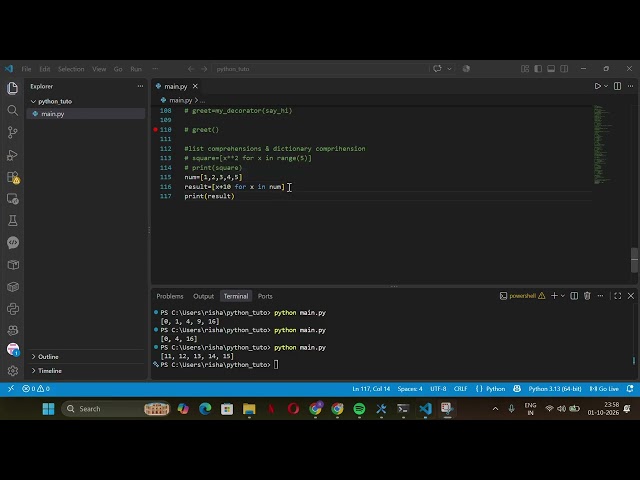Switch to the Output panel tab
This screenshot has height=480, width=640.
(203, 296)
